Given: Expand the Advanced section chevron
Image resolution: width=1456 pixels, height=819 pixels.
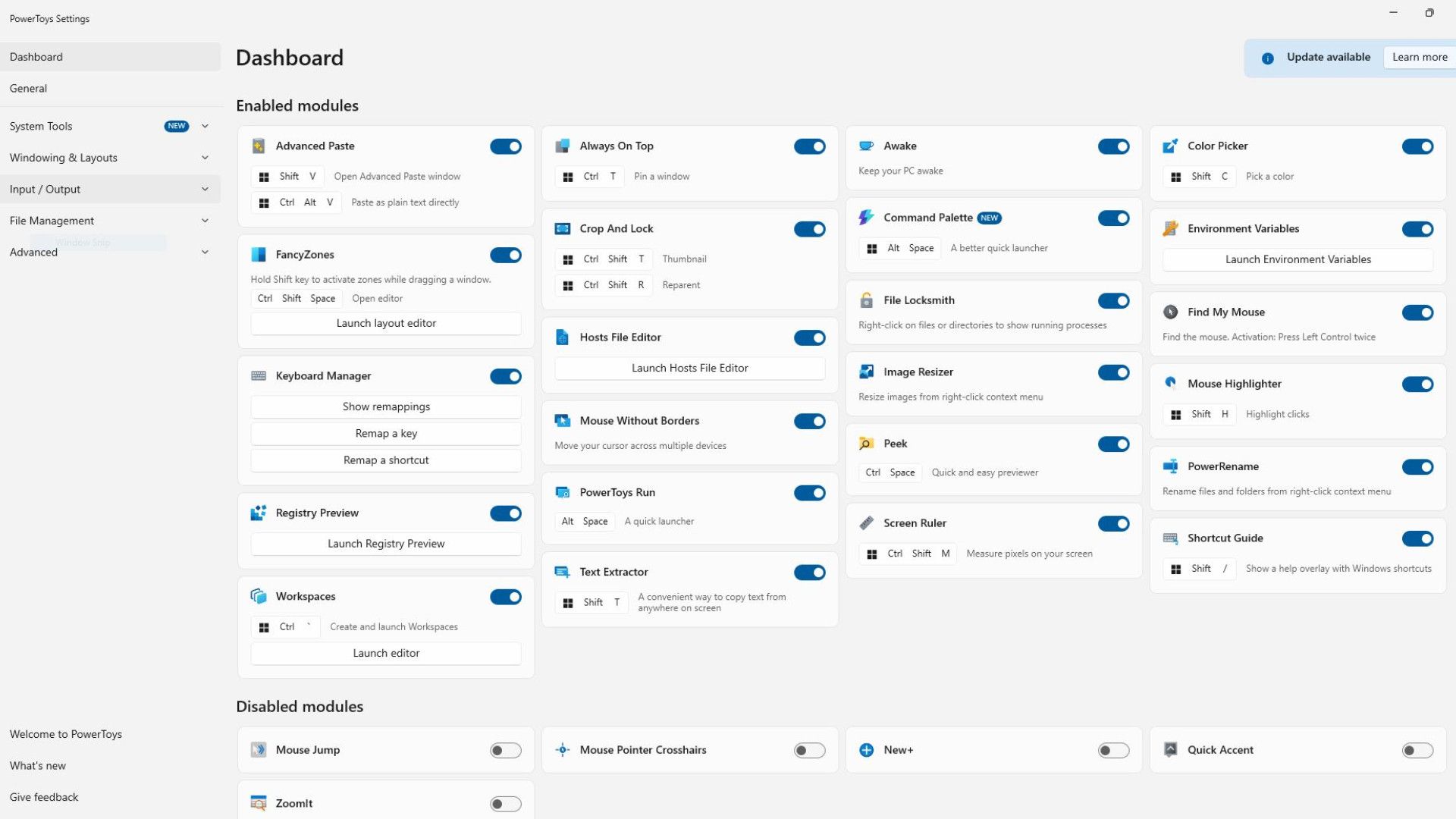Looking at the screenshot, I should [x=205, y=252].
